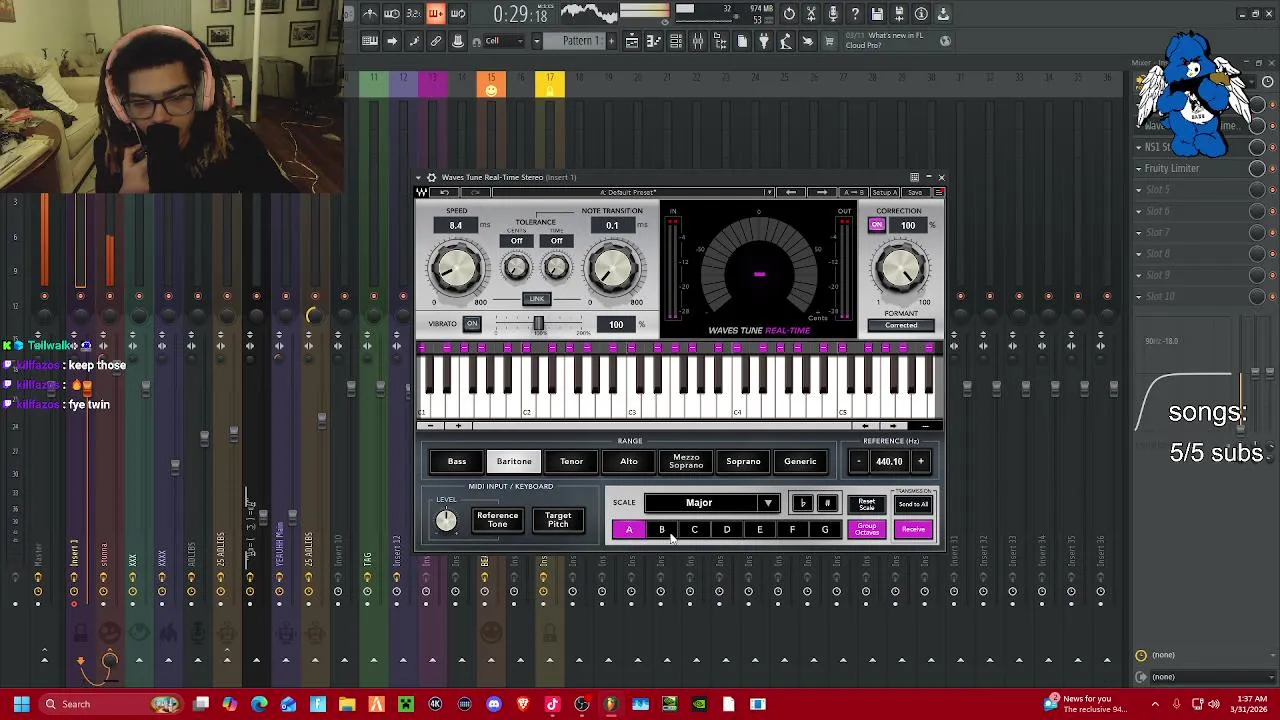Open the FL Studio piano roll view
Viewport: 1280px width, 720px height.
pos(652,41)
